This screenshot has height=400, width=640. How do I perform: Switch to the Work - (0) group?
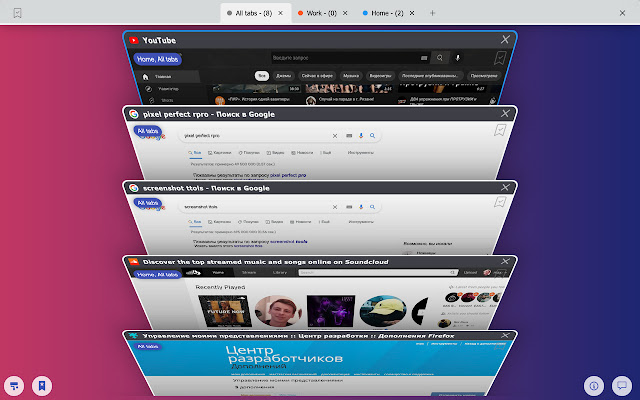[x=317, y=13]
